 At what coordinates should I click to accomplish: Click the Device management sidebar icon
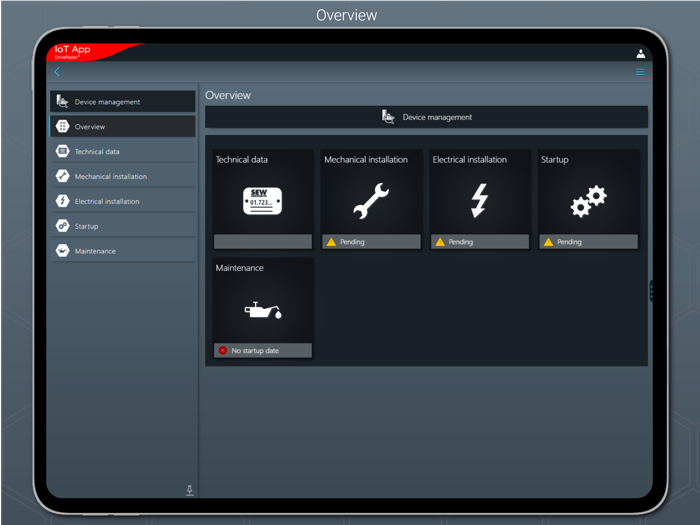(62, 102)
